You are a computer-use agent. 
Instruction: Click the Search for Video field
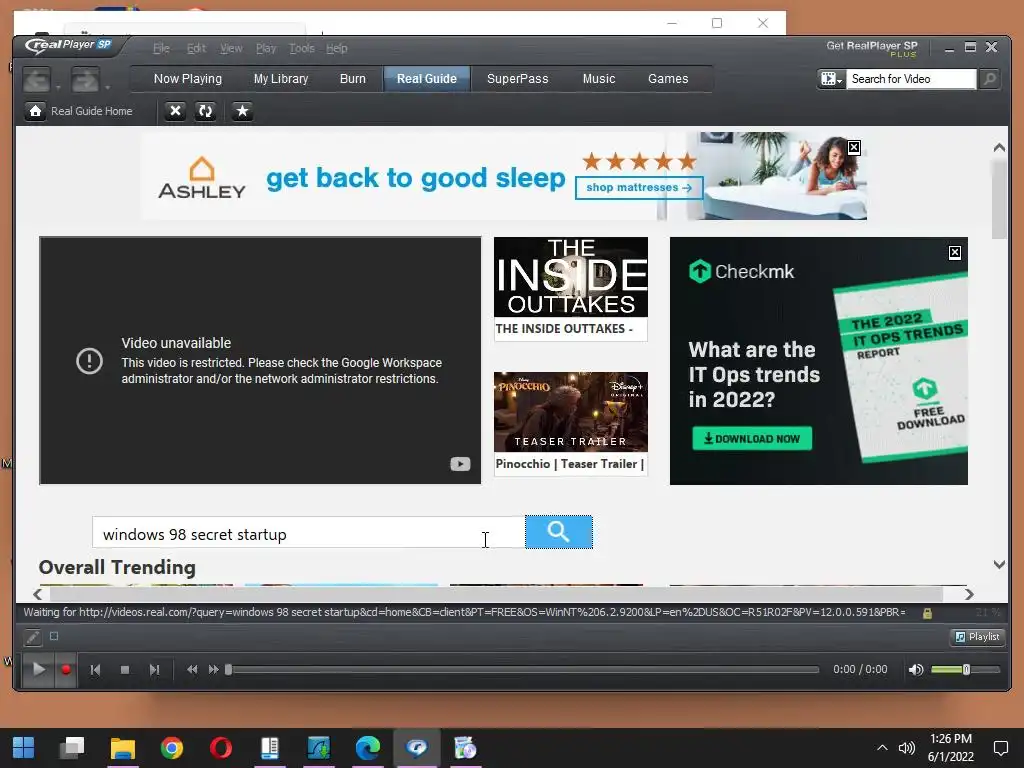coord(911,79)
